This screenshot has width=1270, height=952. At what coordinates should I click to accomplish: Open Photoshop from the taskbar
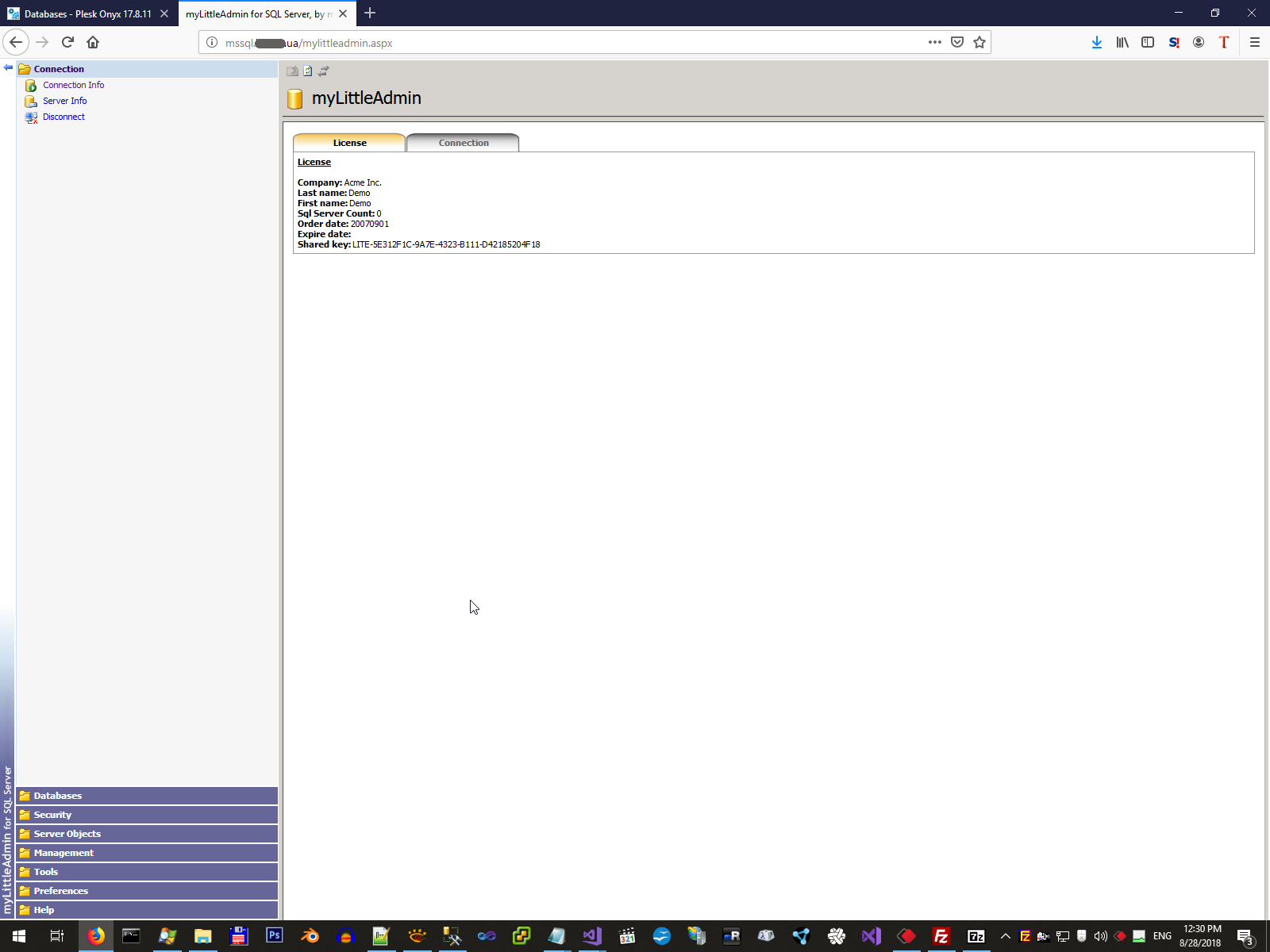tap(274, 936)
